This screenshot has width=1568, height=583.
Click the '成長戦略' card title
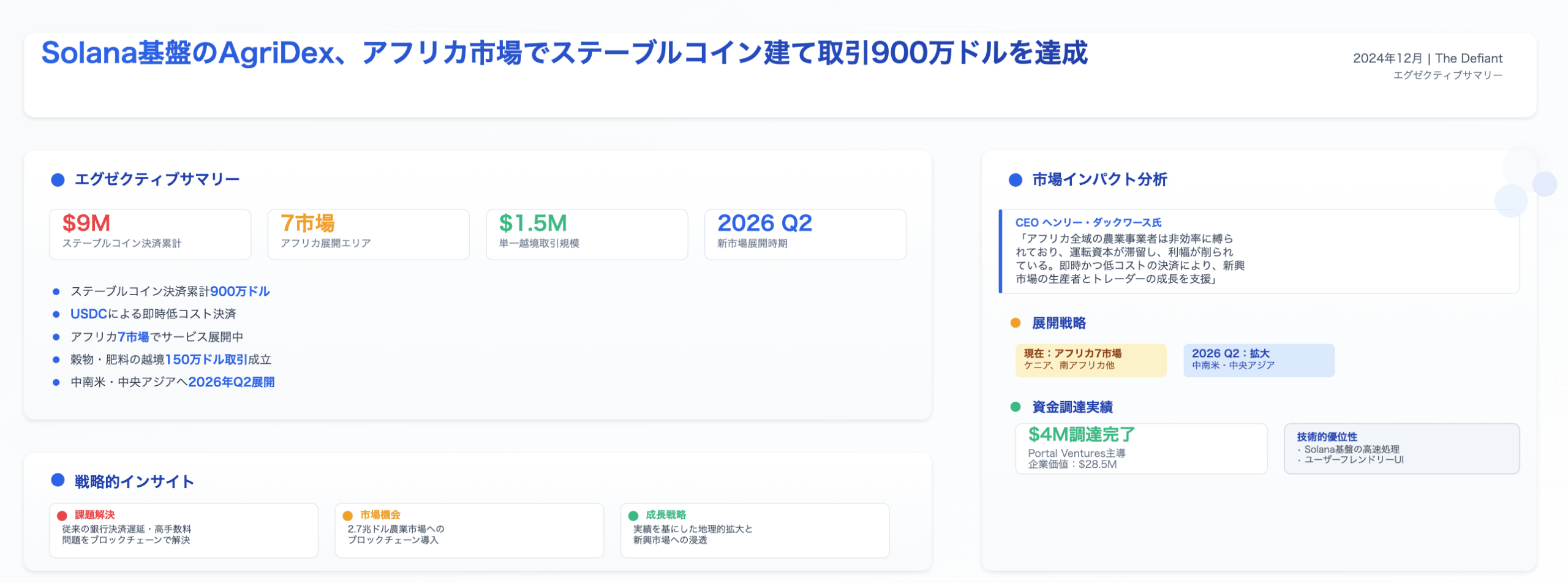pos(666,515)
